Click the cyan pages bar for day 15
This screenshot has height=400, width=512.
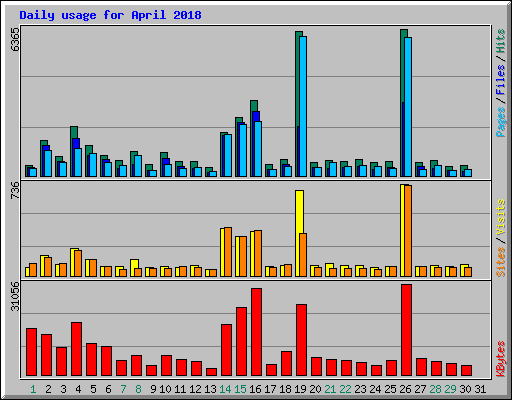pos(243,150)
